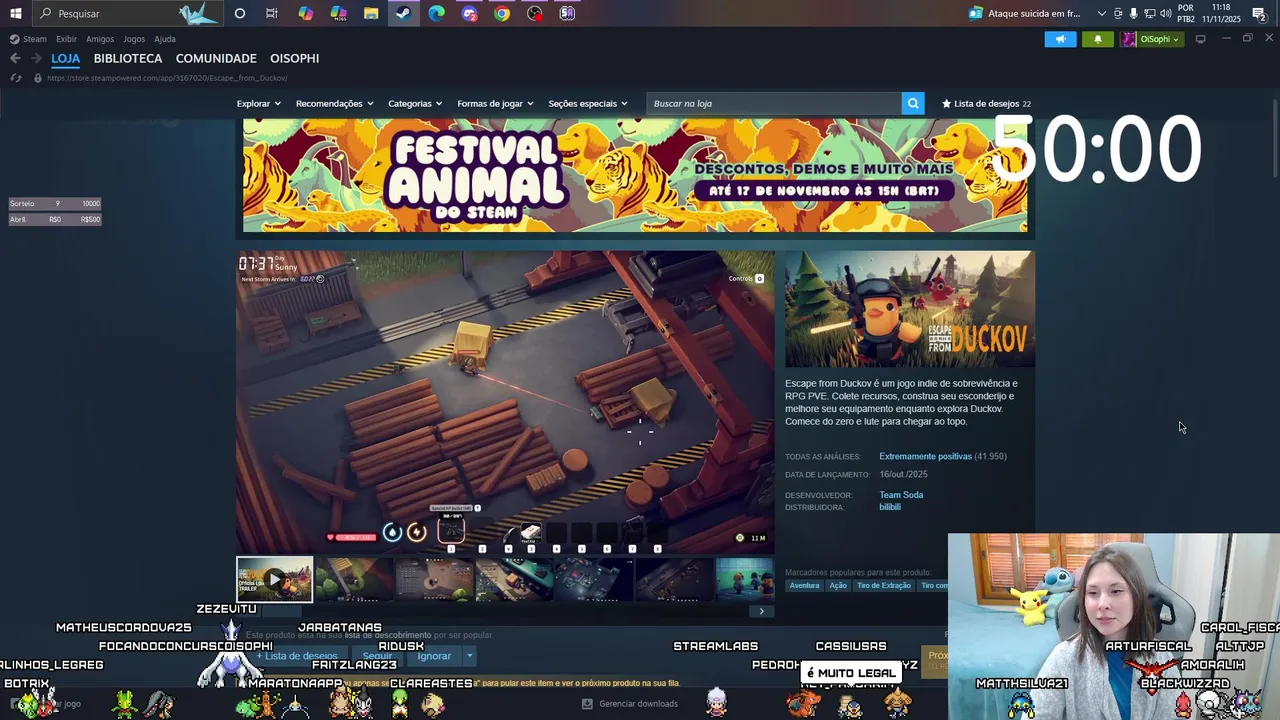
Task: Expand the Categorias dropdown
Action: pyautogui.click(x=415, y=103)
